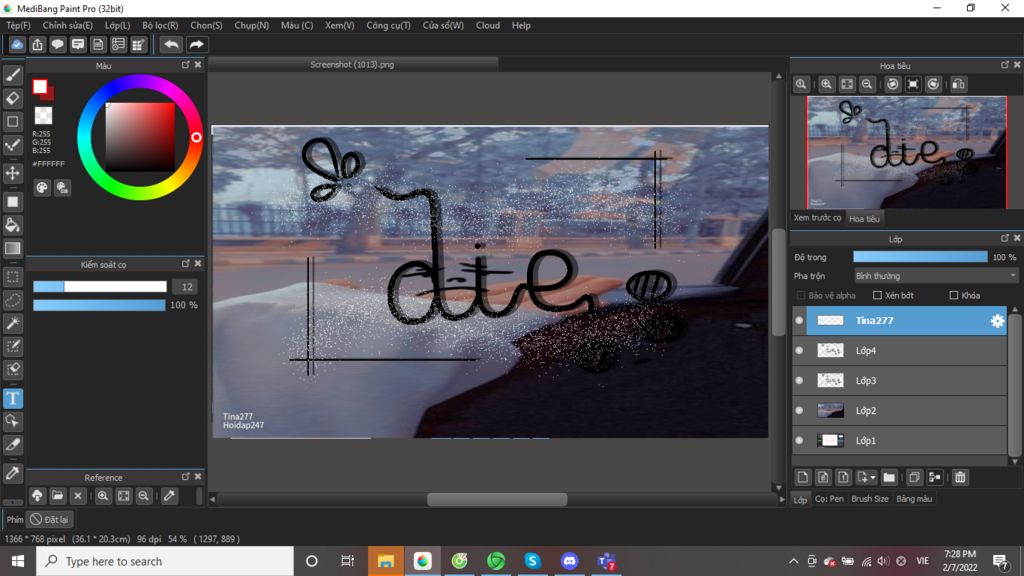Toggle visibility of the Lớp2 layer

(799, 411)
